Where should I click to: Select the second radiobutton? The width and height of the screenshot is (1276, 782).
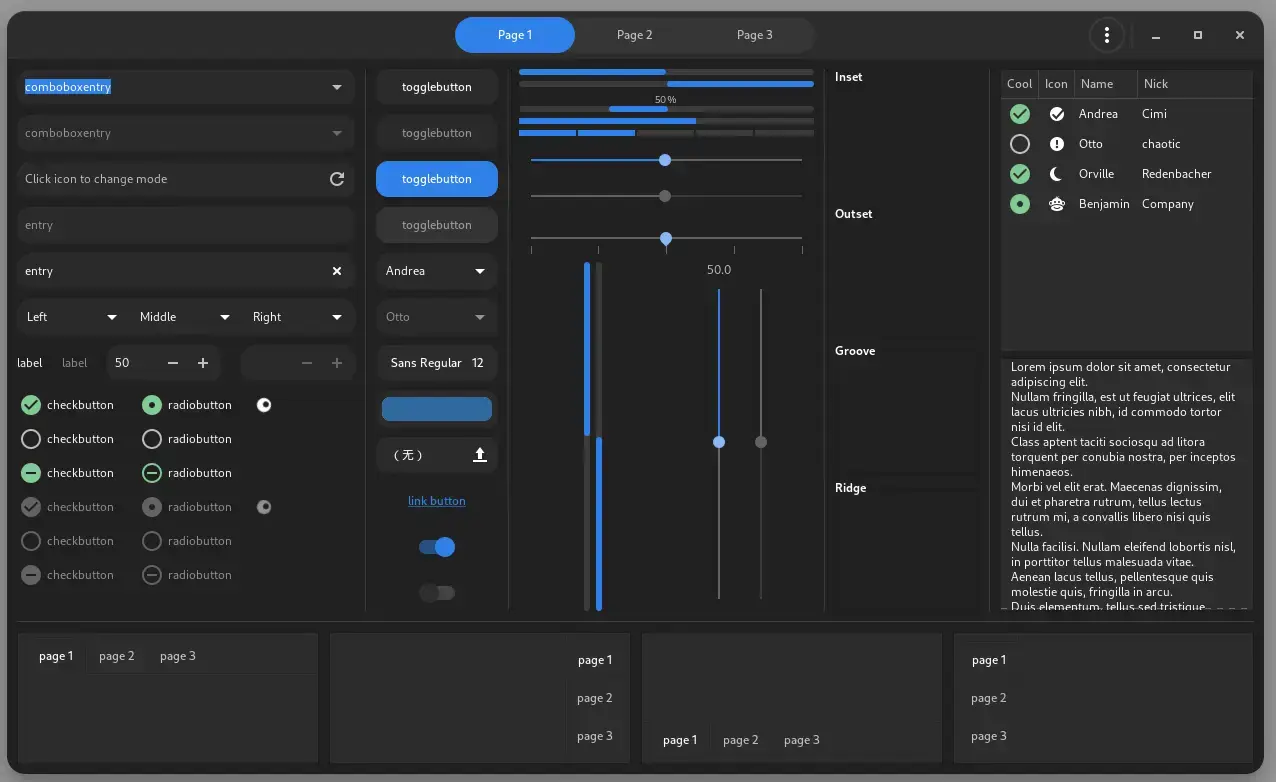[x=151, y=439]
